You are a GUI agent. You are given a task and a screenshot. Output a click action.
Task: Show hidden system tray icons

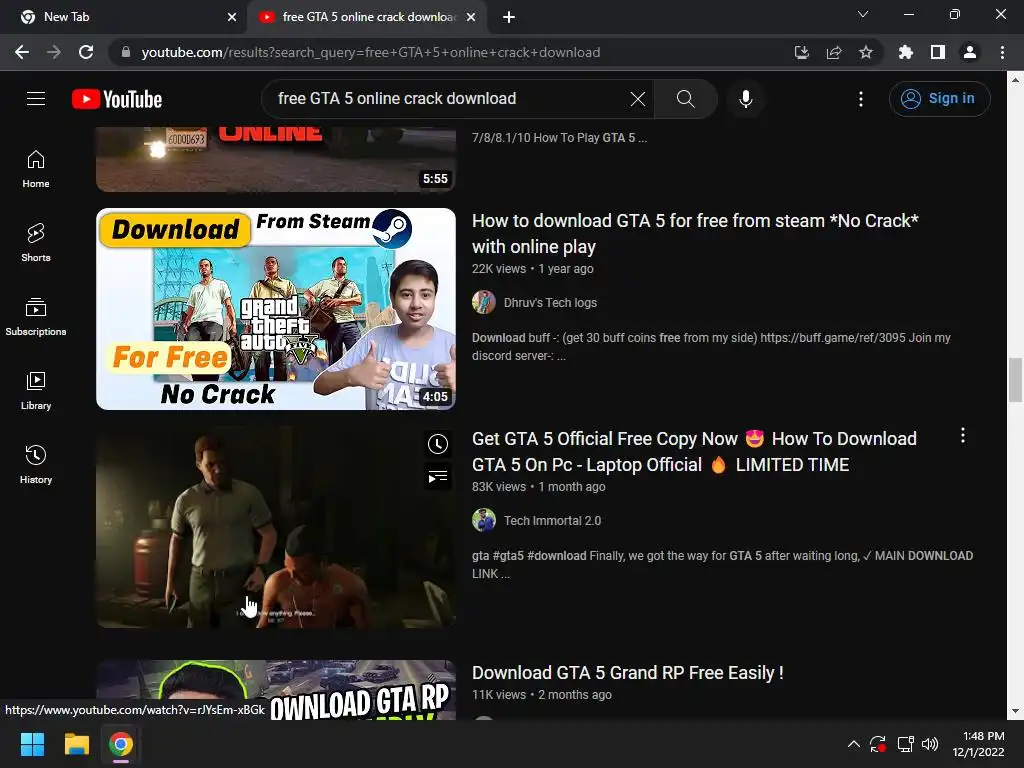point(854,744)
